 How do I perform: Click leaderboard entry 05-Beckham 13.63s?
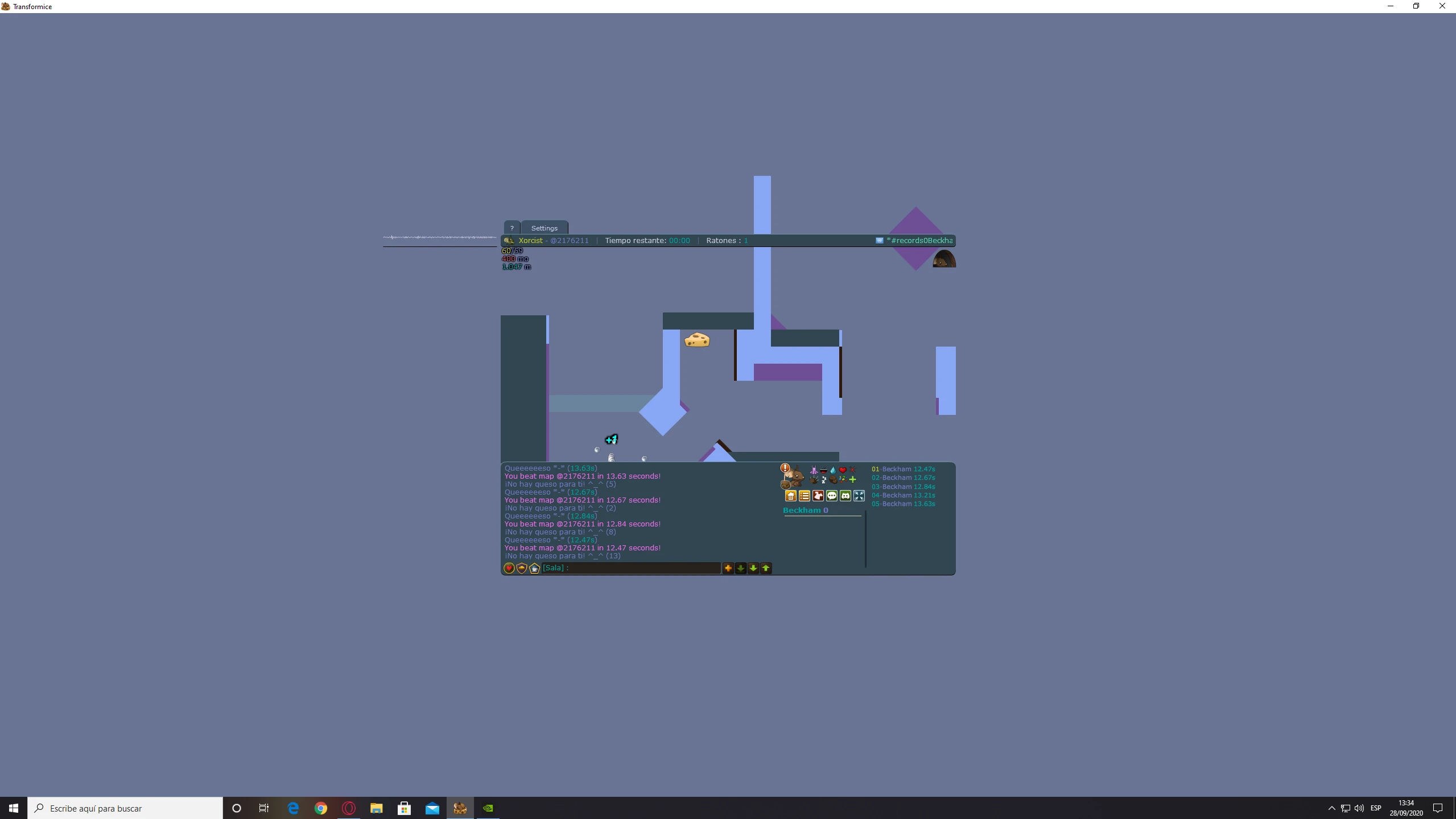point(904,504)
